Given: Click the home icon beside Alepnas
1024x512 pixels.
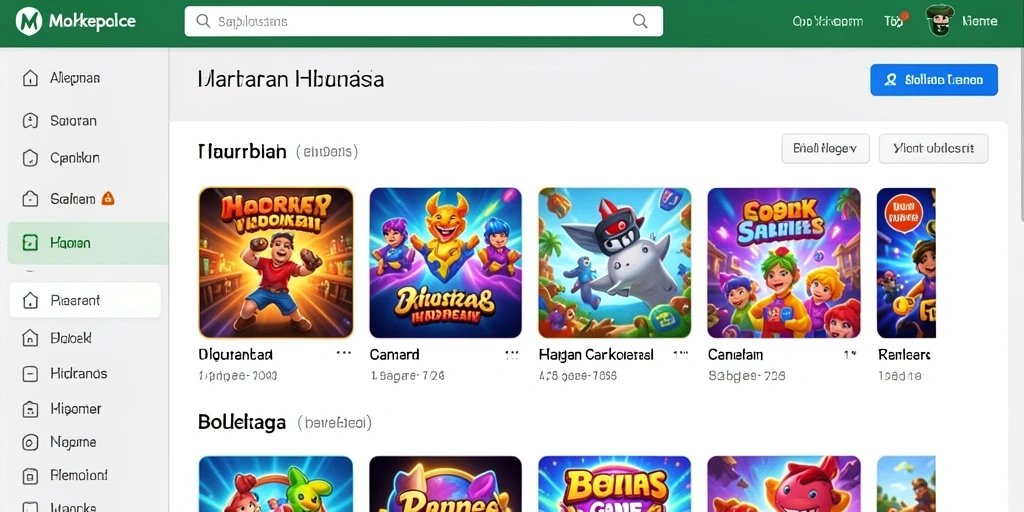Looking at the screenshot, I should coord(30,78).
